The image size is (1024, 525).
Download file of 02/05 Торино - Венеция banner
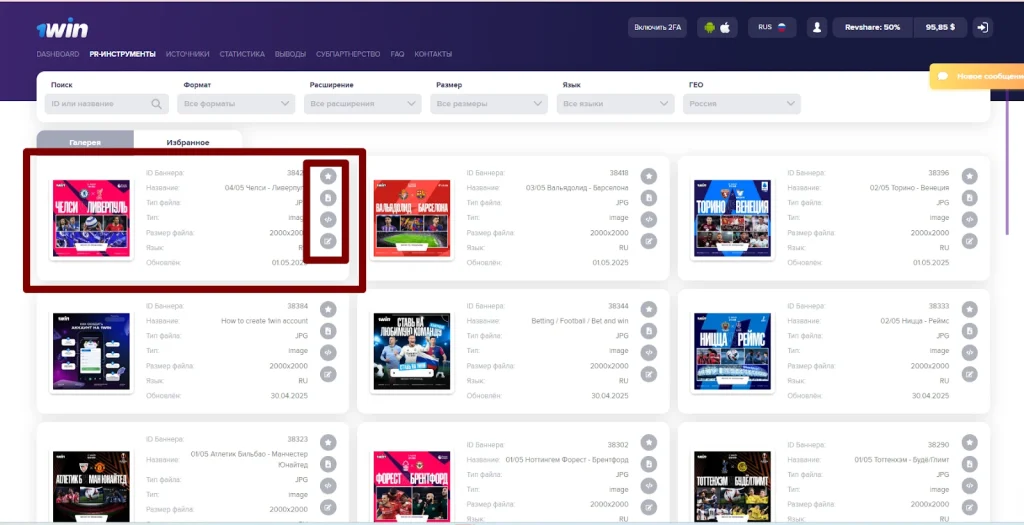click(970, 198)
